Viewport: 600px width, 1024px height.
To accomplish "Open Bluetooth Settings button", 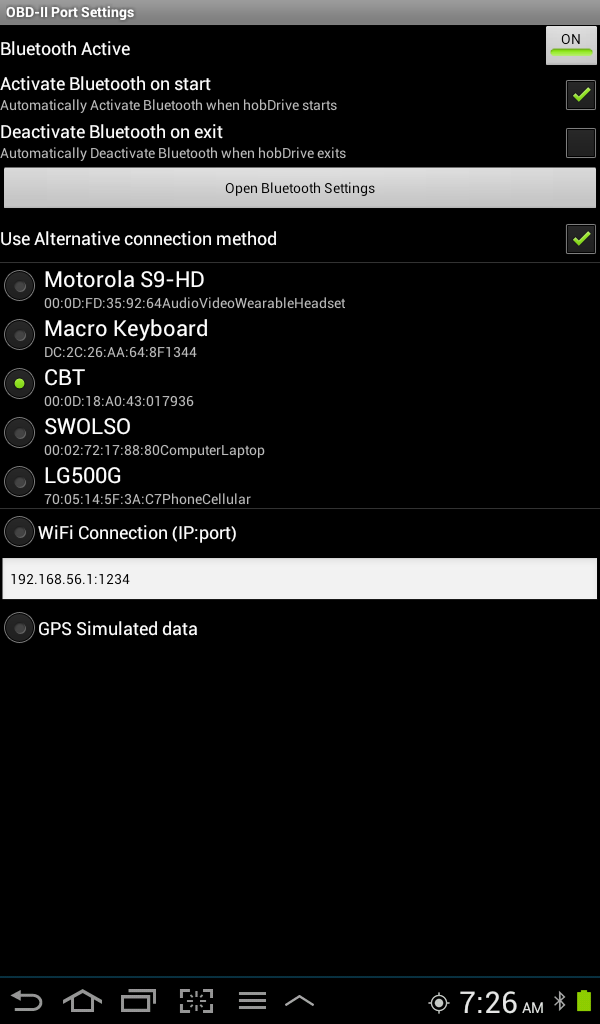I will point(300,188).
